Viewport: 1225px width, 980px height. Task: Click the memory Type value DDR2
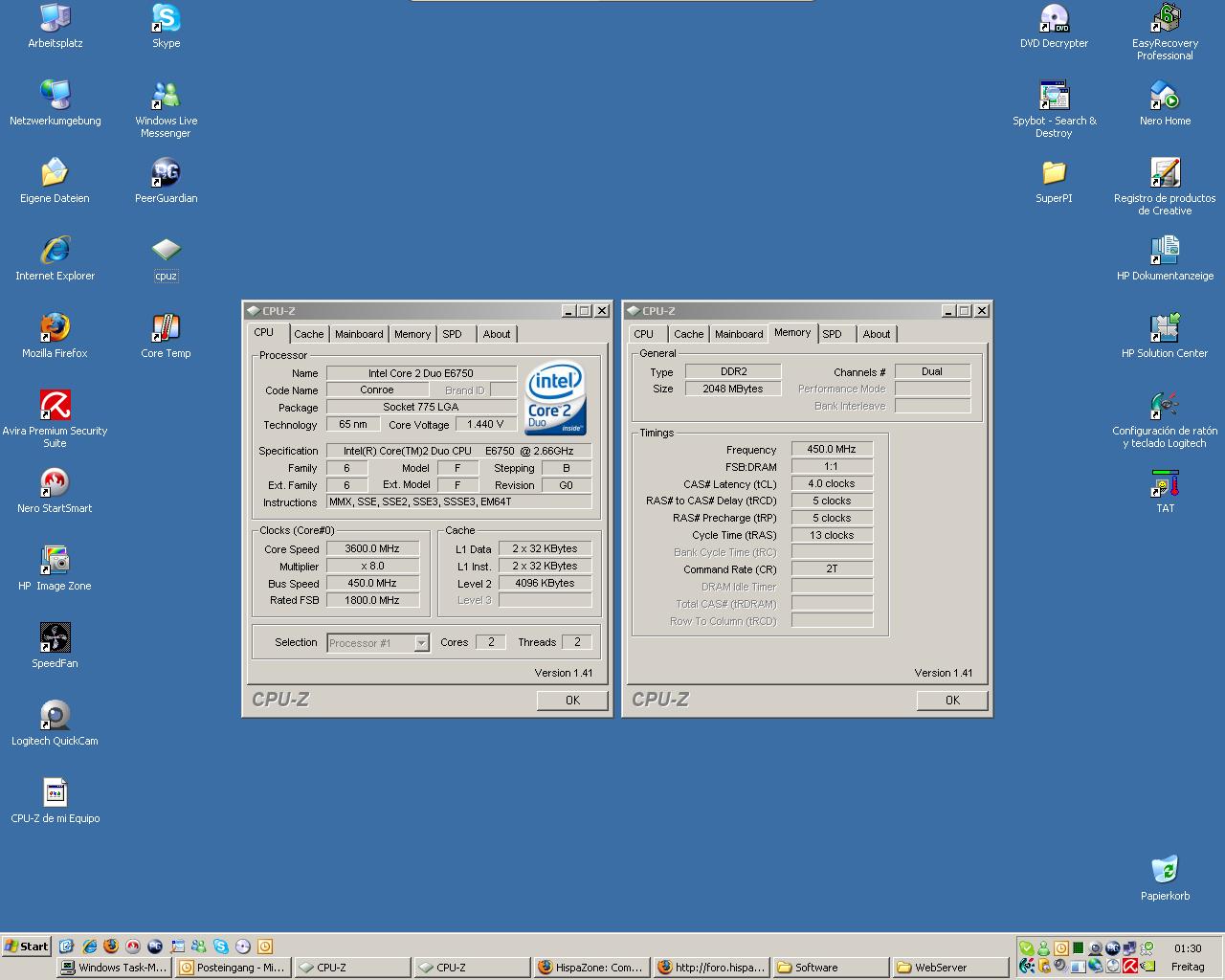point(733,372)
